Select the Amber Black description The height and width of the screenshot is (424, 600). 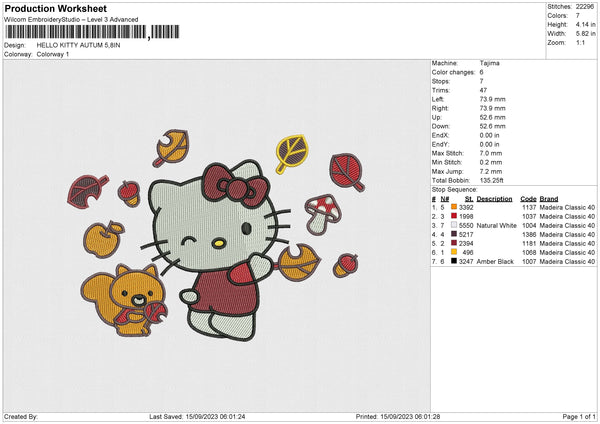click(495, 261)
